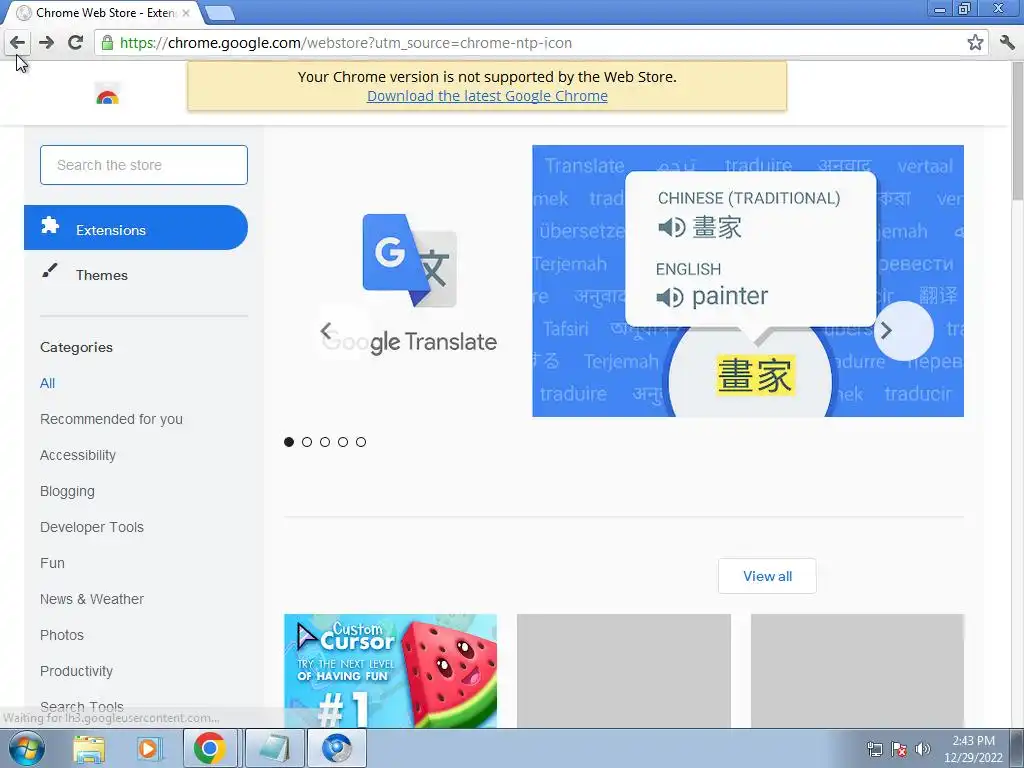Click the green padlock security icon
Screen dimensions: 1024x768
(107, 43)
